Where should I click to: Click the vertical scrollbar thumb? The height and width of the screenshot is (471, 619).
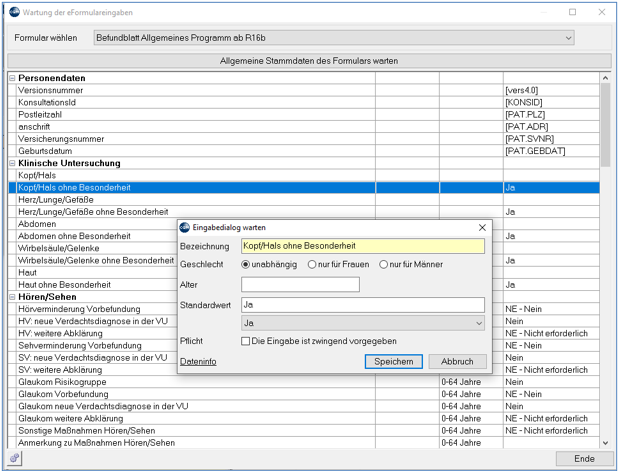point(605,125)
